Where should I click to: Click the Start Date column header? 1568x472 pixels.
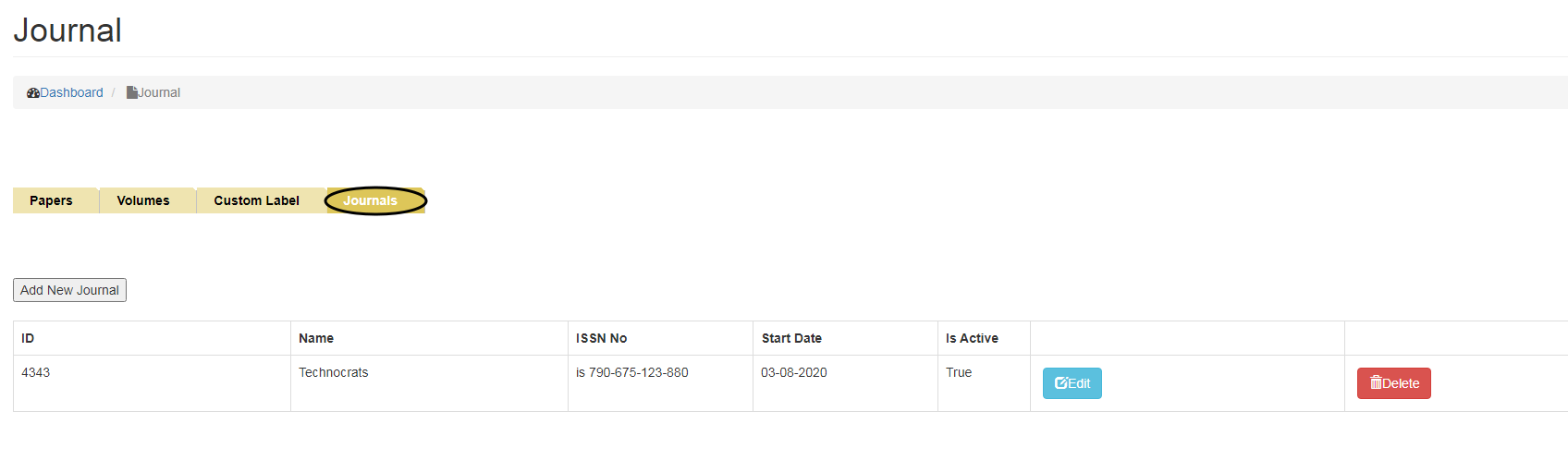[x=791, y=338]
